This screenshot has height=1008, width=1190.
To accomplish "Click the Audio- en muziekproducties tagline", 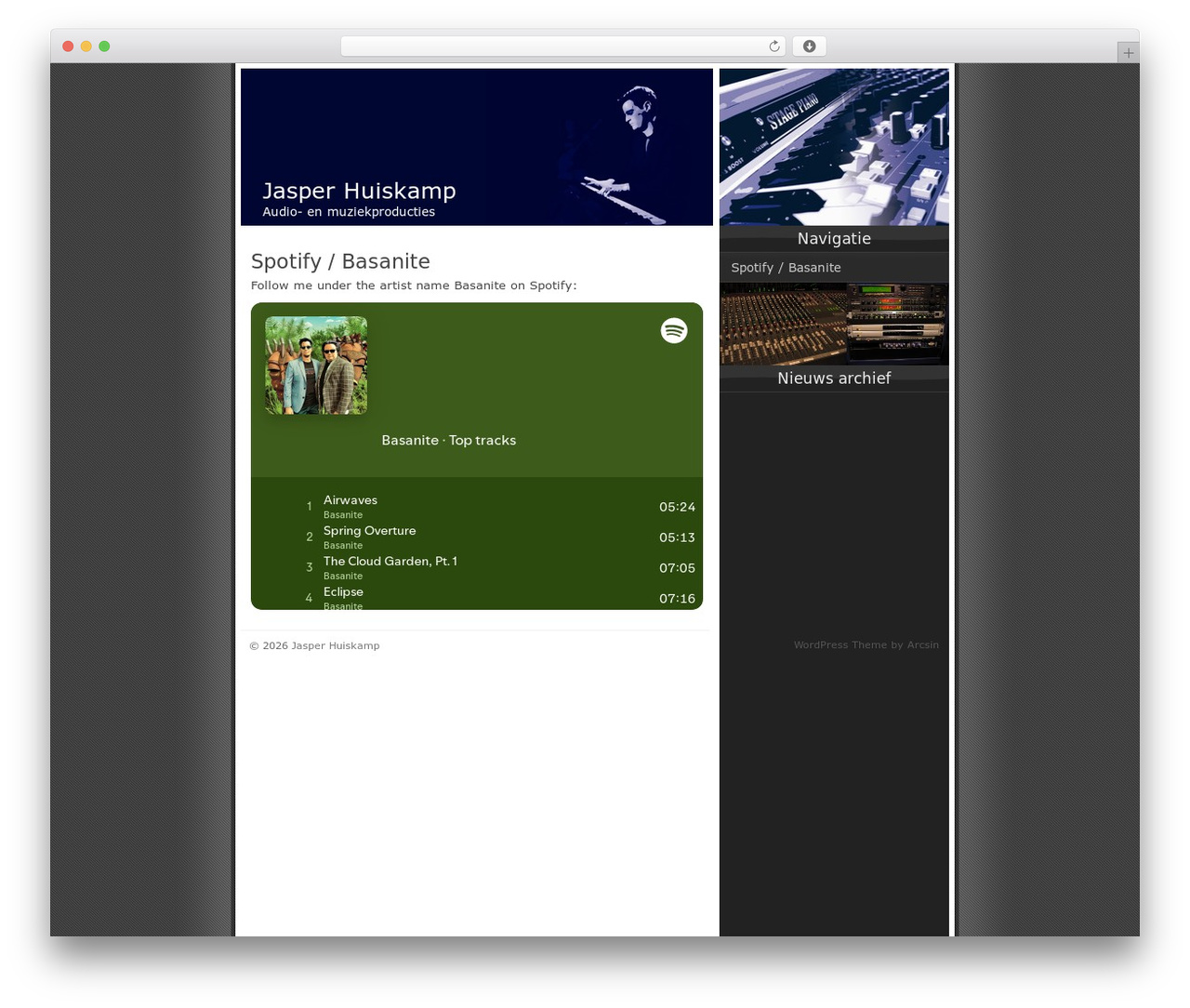I will click(x=349, y=212).
